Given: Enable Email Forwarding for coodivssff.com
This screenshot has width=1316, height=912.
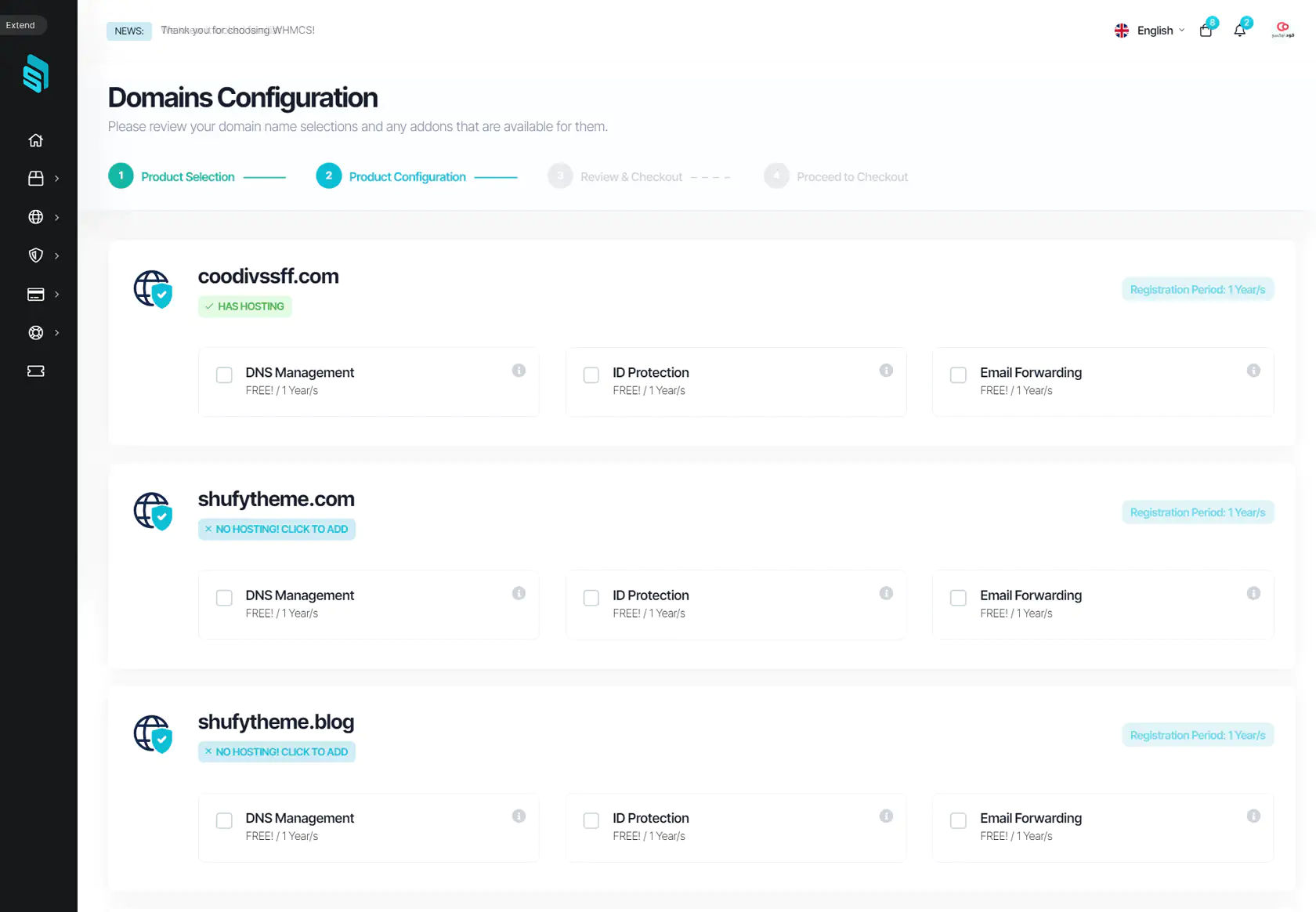Looking at the screenshot, I should (958, 375).
